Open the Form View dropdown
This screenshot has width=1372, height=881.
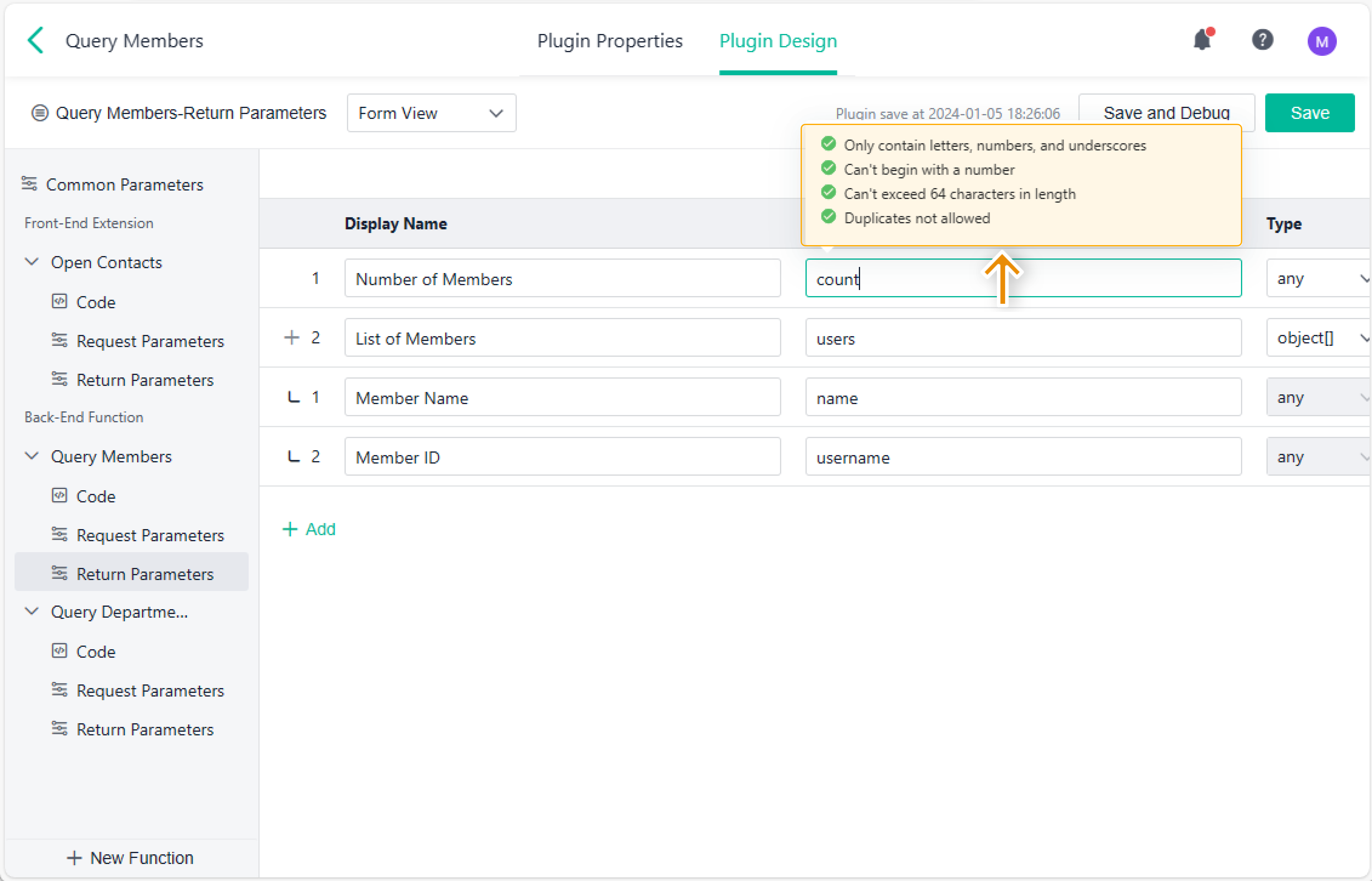431,113
